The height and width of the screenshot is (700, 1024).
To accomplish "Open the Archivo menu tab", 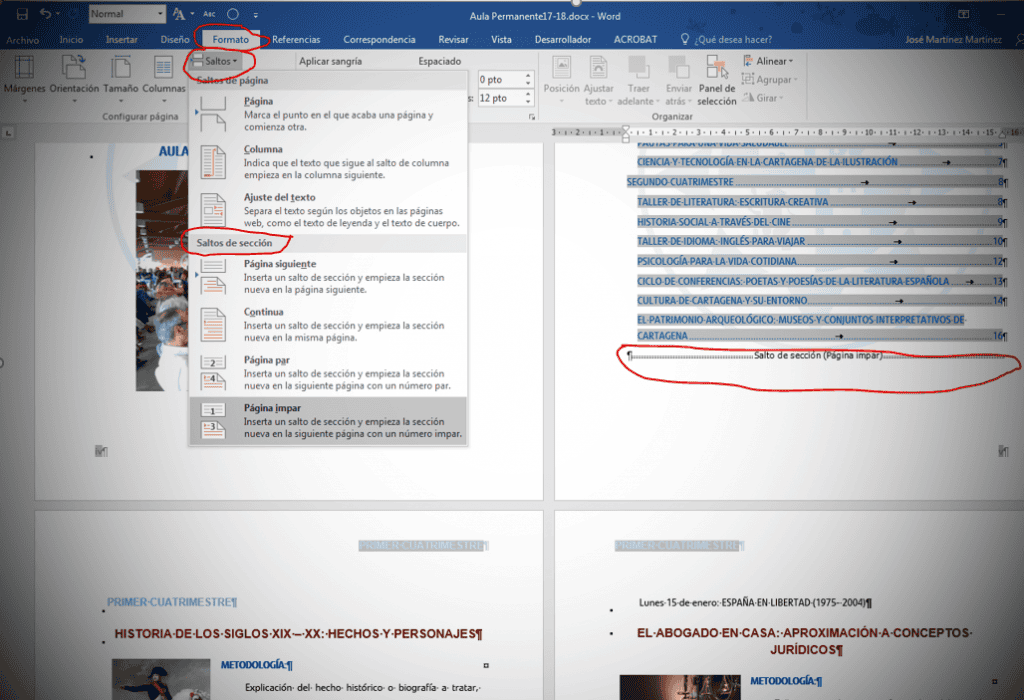I will pyautogui.click(x=23, y=40).
